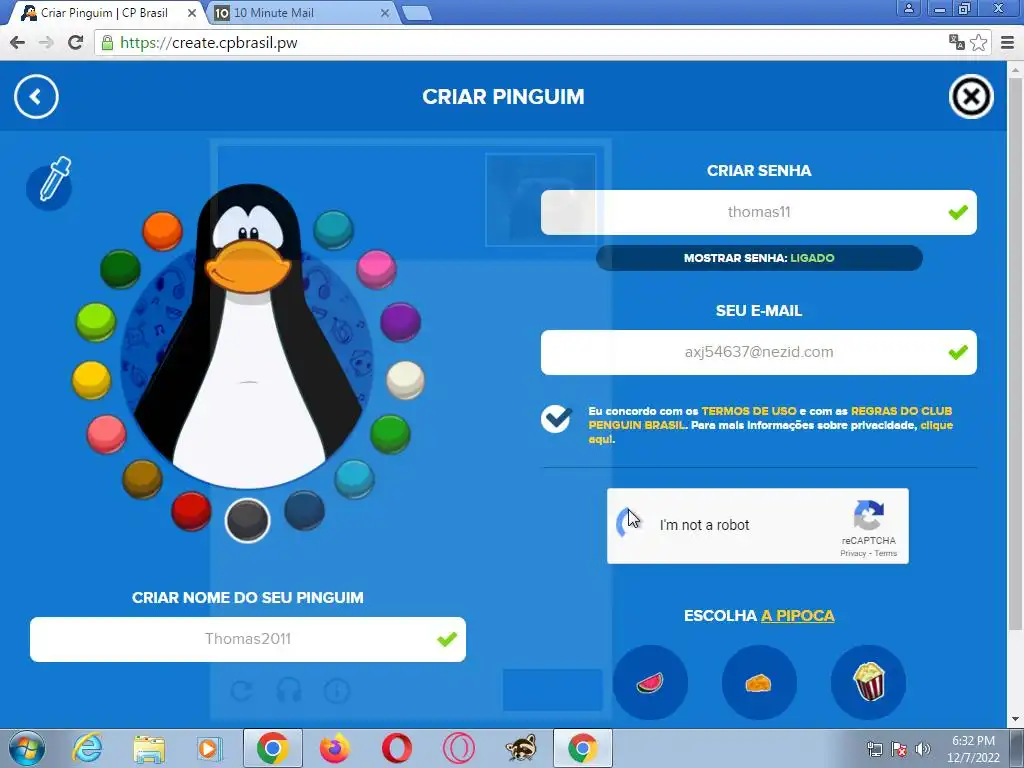Image resolution: width=1024 pixels, height=768 pixels.
Task: Click the 'A PIPOCA' underlined link
Action: pos(797,616)
